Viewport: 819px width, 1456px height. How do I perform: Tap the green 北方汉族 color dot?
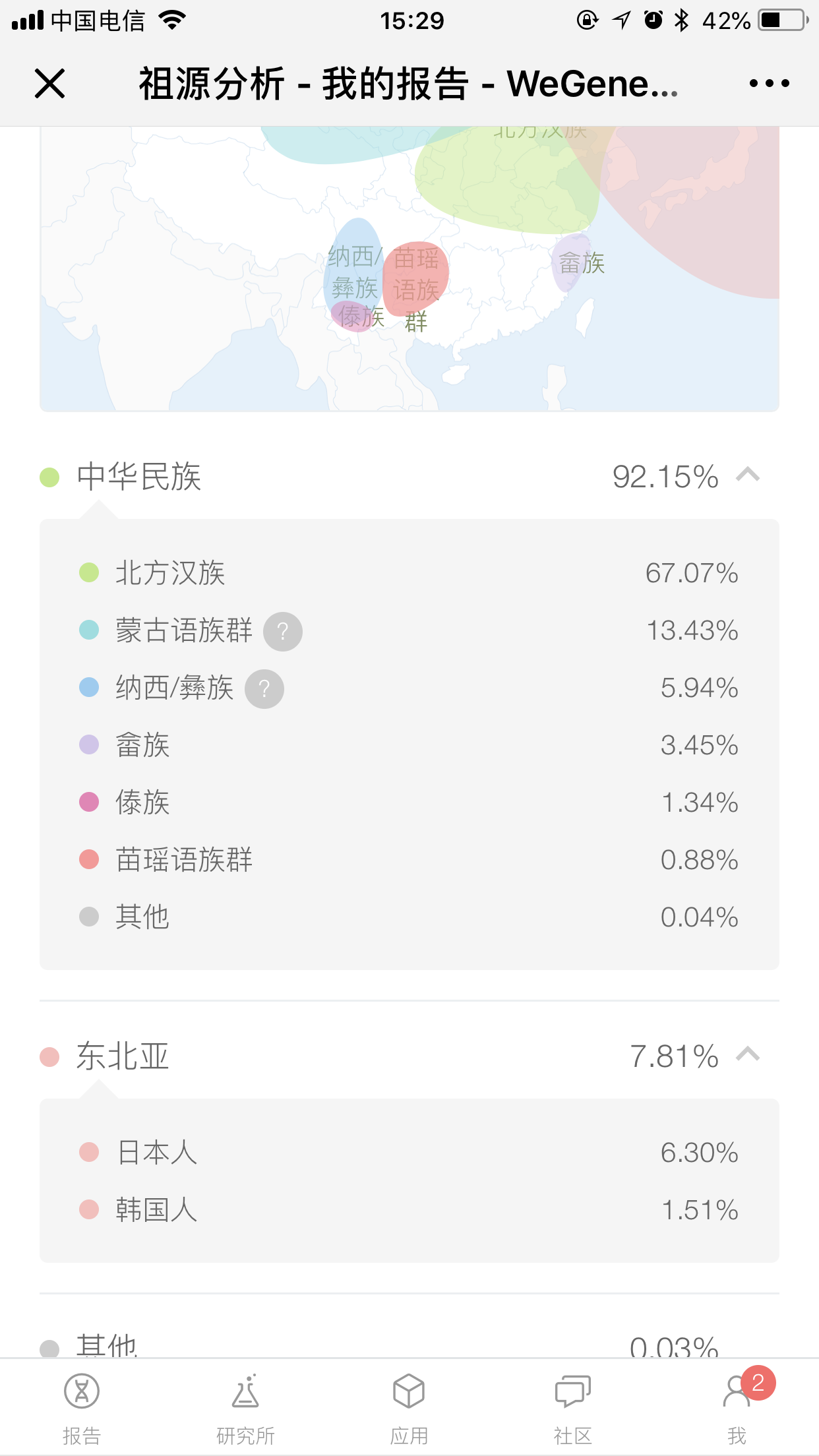click(x=89, y=572)
